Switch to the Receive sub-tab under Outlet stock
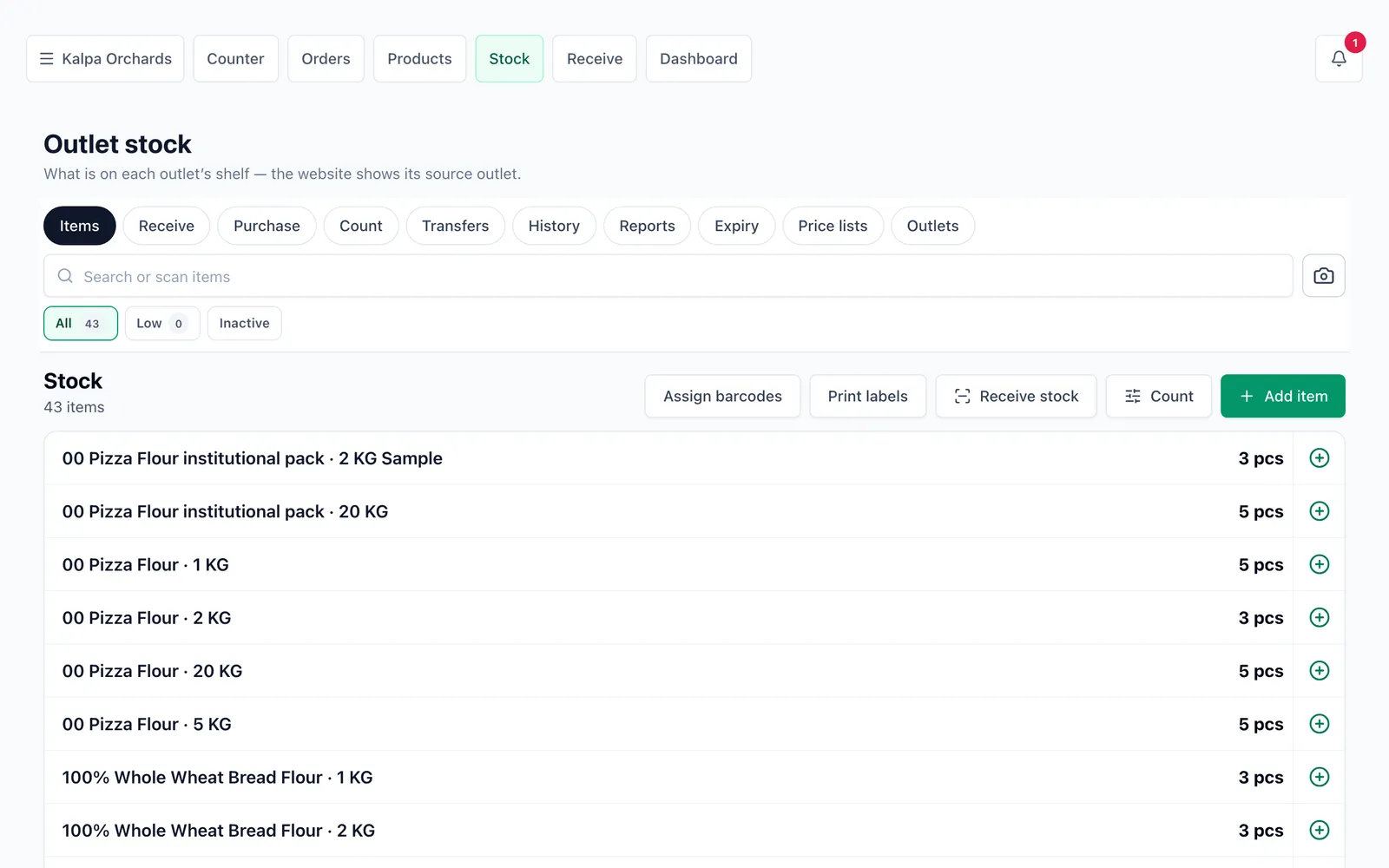Image resolution: width=1389 pixels, height=868 pixels. click(x=167, y=226)
